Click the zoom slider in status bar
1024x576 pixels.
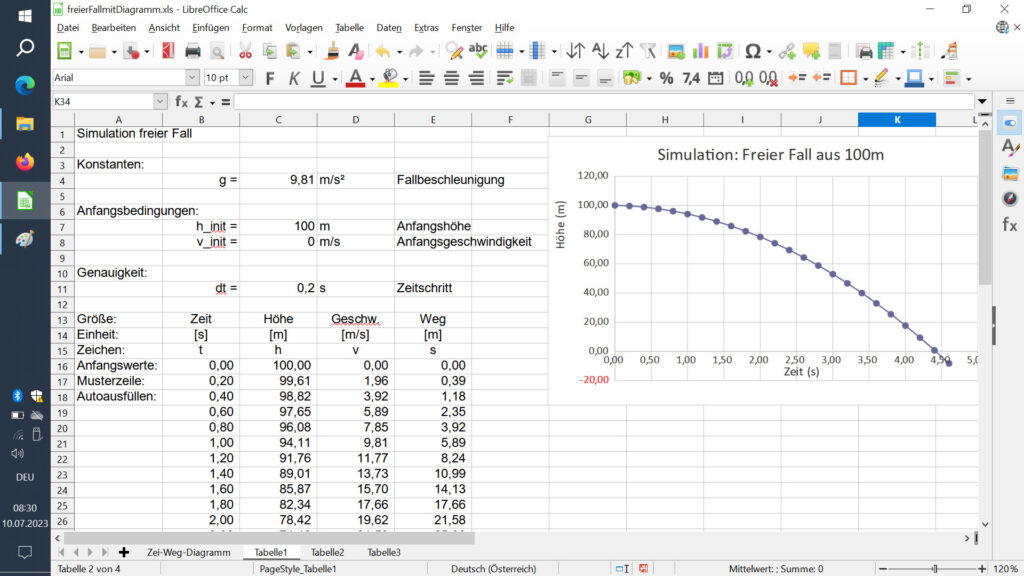coord(935,569)
